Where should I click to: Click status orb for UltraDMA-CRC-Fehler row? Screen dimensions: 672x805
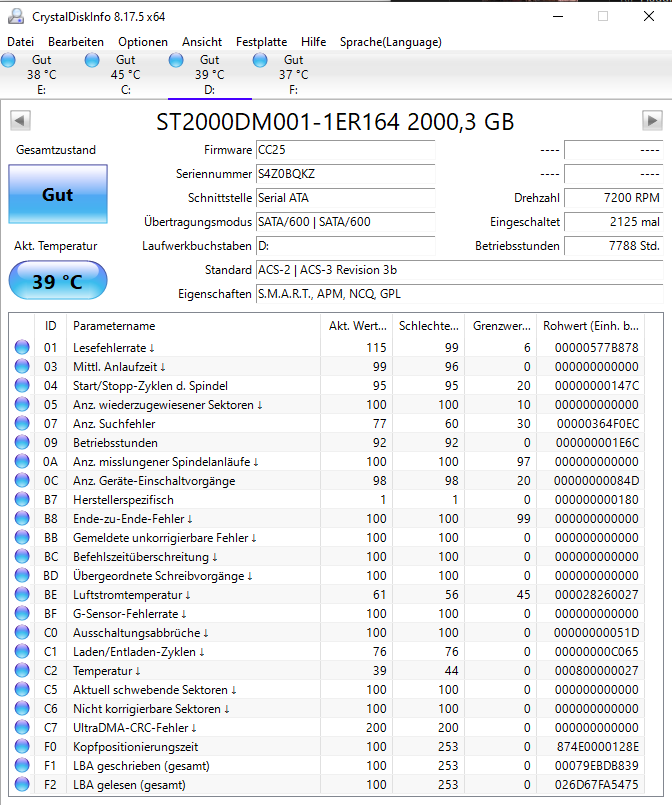coord(22,727)
